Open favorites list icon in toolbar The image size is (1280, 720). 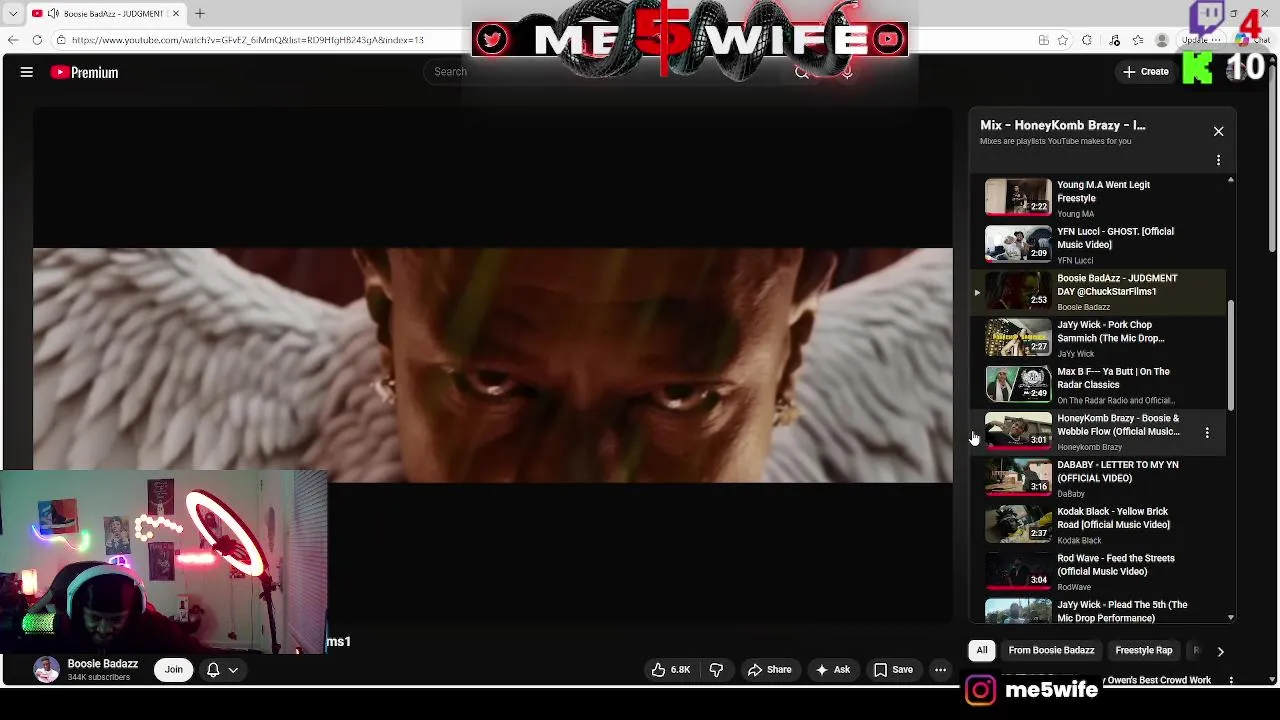pos(1138,40)
